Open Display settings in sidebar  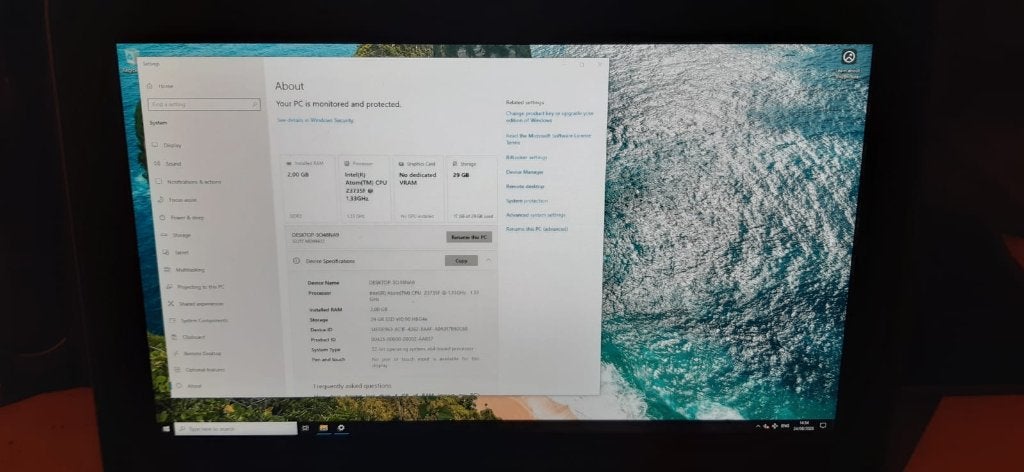pos(168,145)
